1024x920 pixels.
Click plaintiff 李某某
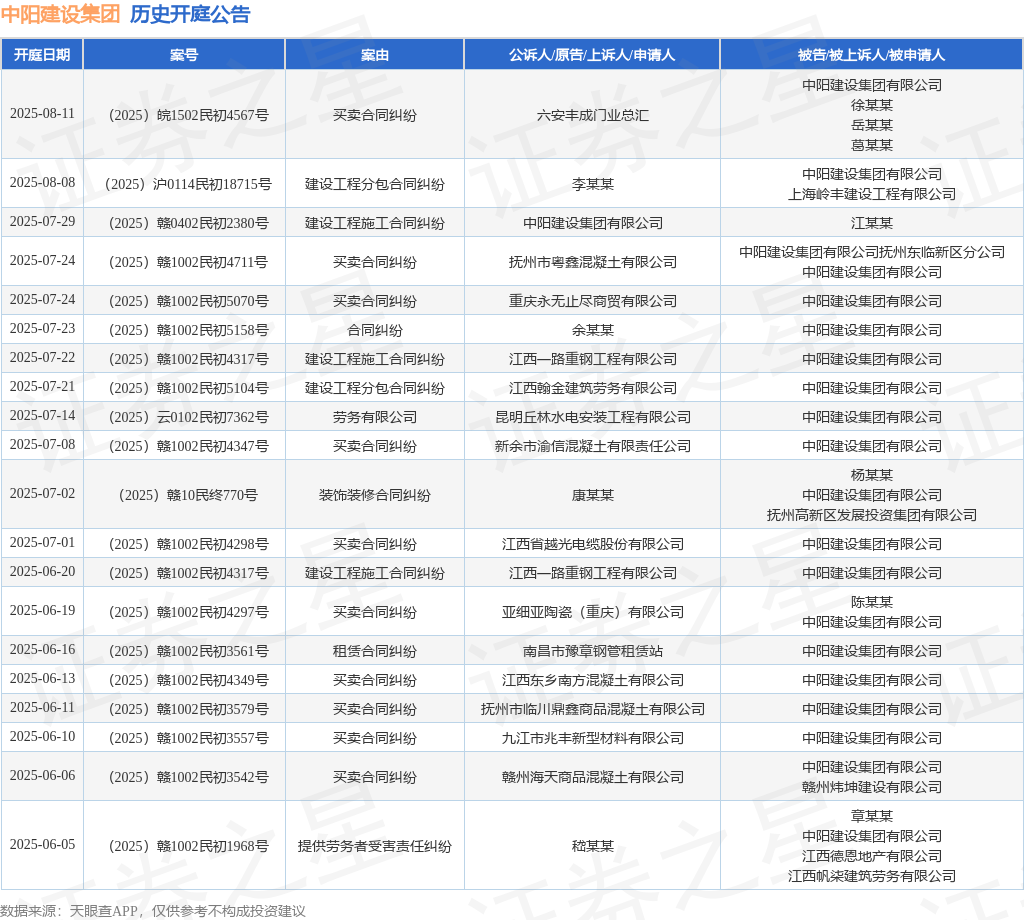click(x=593, y=185)
